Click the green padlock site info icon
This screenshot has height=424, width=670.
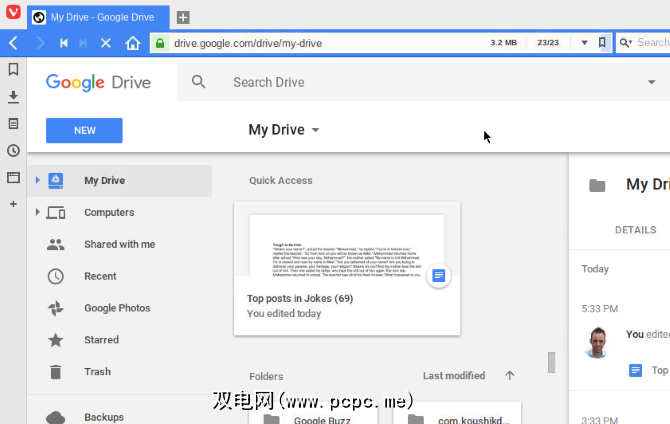coord(160,43)
